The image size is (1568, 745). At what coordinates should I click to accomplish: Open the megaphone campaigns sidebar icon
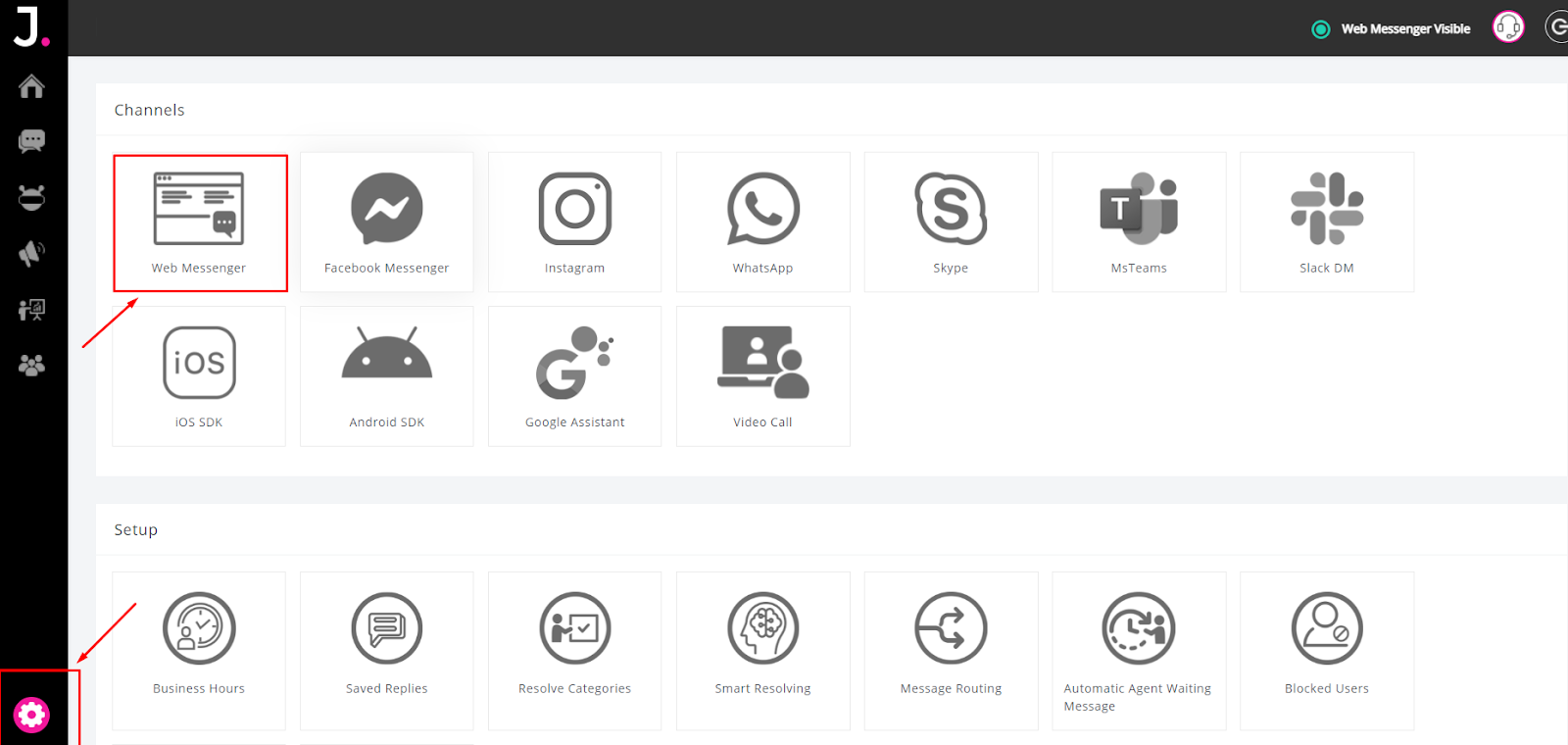tap(31, 254)
